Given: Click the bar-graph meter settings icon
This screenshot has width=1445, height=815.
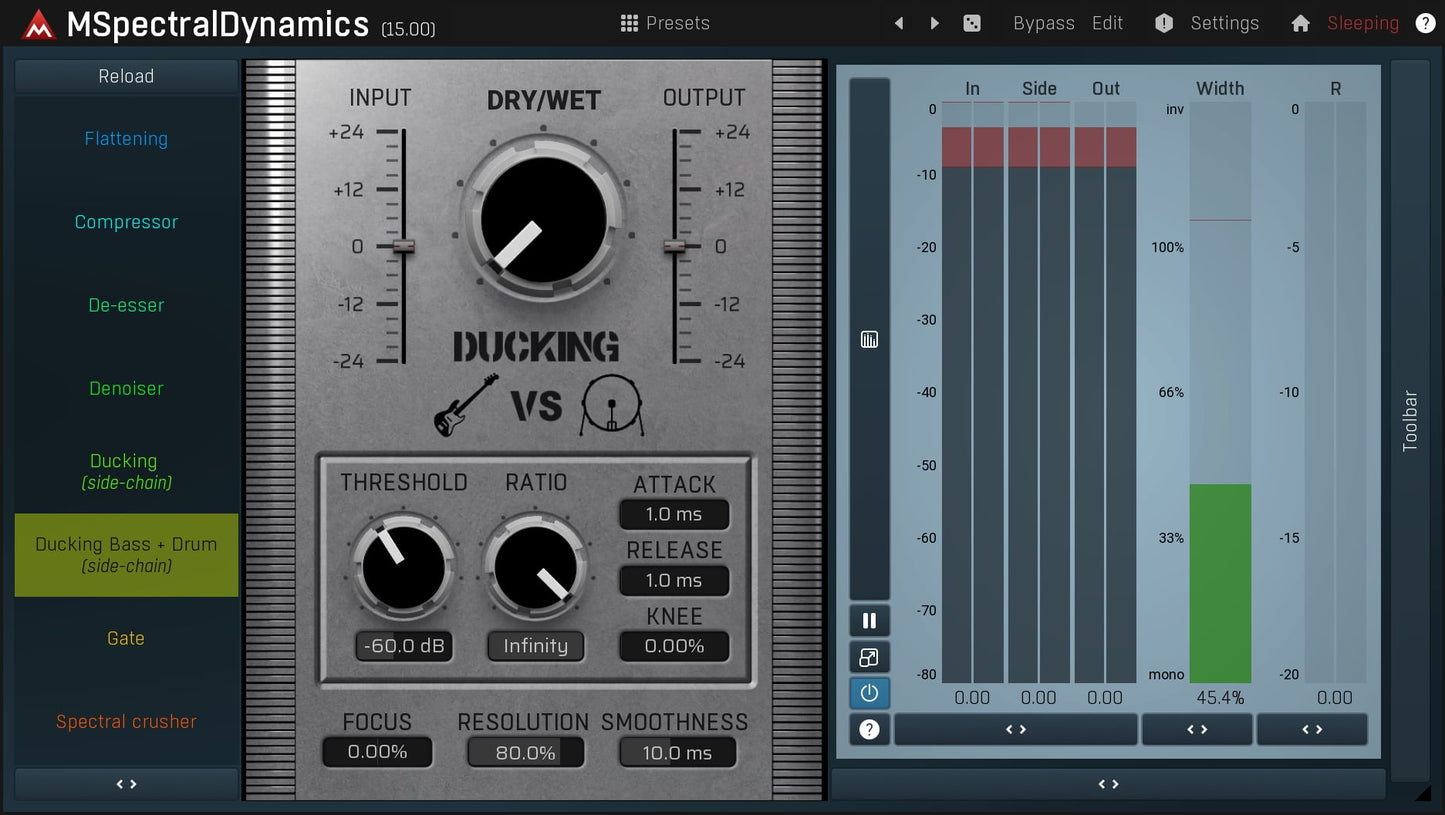Looking at the screenshot, I should click(x=868, y=339).
